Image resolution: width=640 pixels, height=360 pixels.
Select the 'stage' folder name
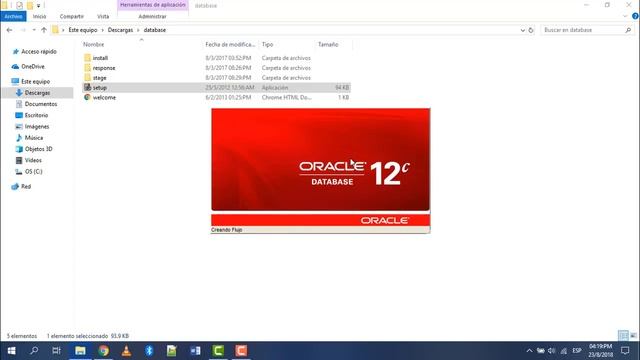[x=100, y=78]
